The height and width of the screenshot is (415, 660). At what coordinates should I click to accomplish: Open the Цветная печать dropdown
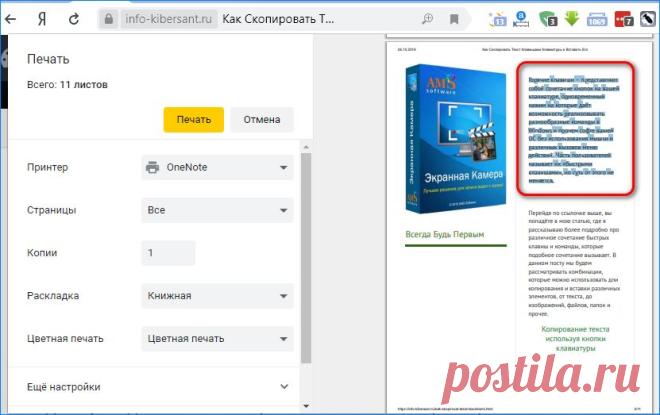pyautogui.click(x=217, y=339)
